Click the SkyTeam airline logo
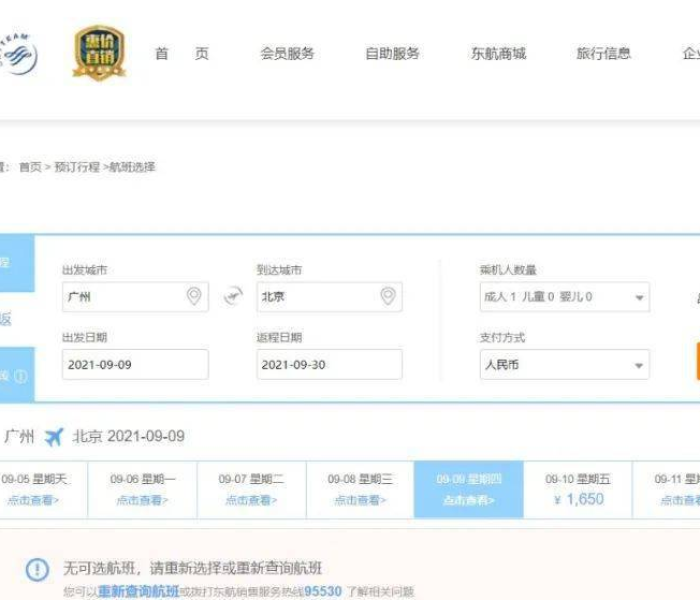 (x=18, y=54)
